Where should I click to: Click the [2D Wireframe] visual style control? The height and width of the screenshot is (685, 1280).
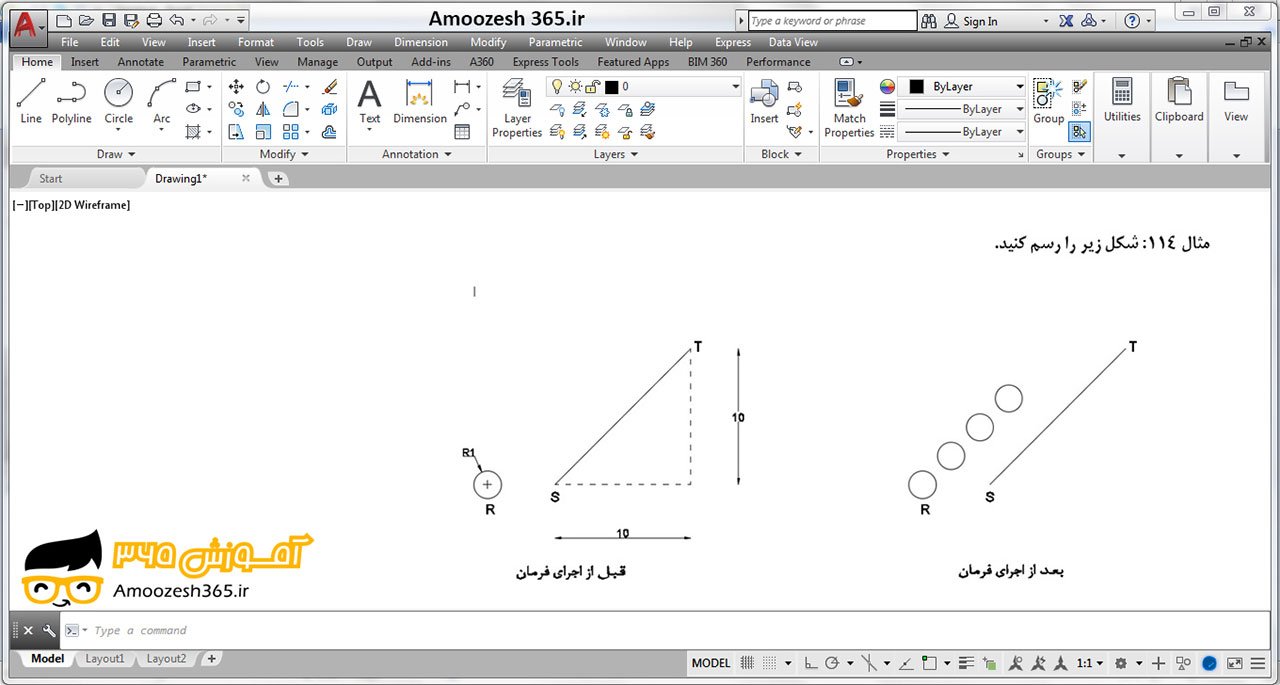tap(93, 205)
